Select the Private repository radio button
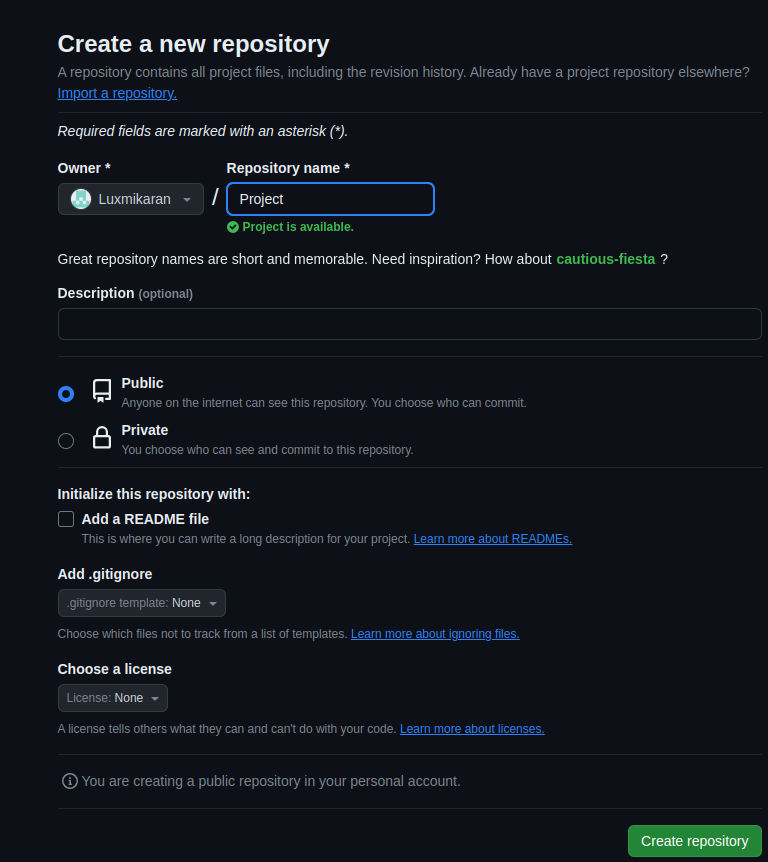Image resolution: width=768 pixels, height=862 pixels. [65, 440]
